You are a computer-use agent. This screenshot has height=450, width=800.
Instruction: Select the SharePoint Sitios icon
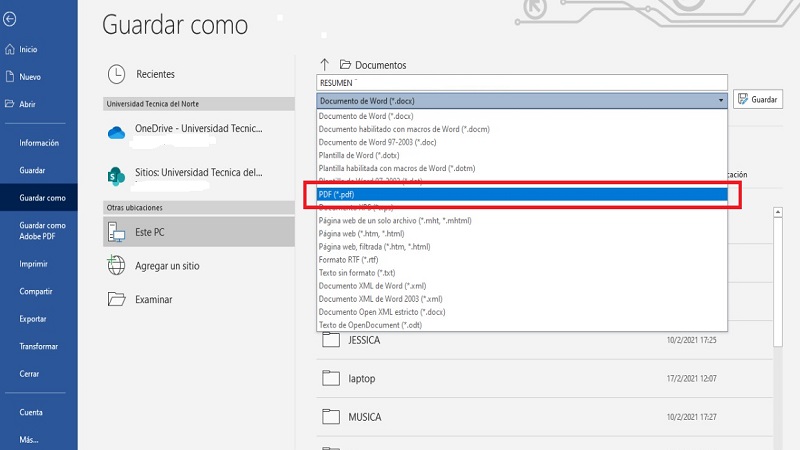click(116, 176)
